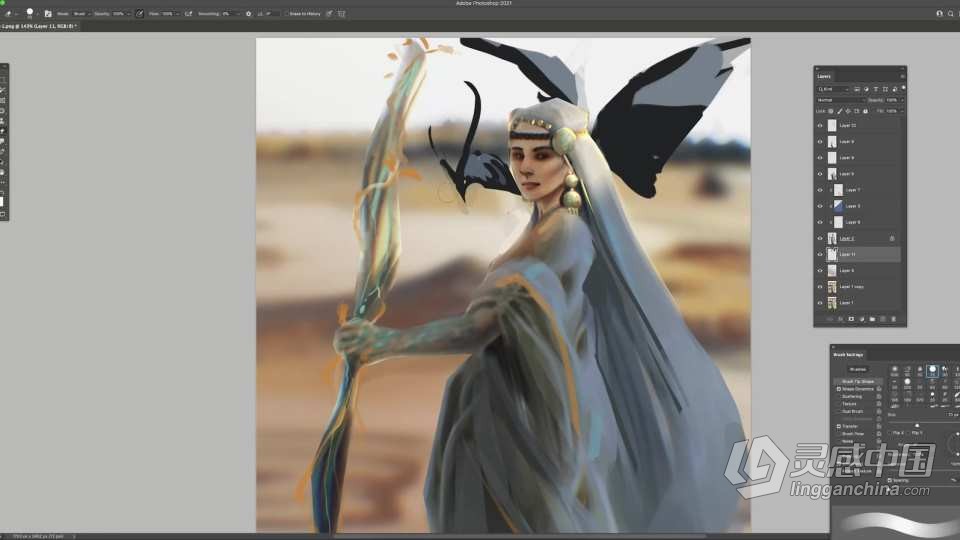Open the layer blend mode Normal dropdown
Screen dimensions: 960x540
(x=840, y=100)
